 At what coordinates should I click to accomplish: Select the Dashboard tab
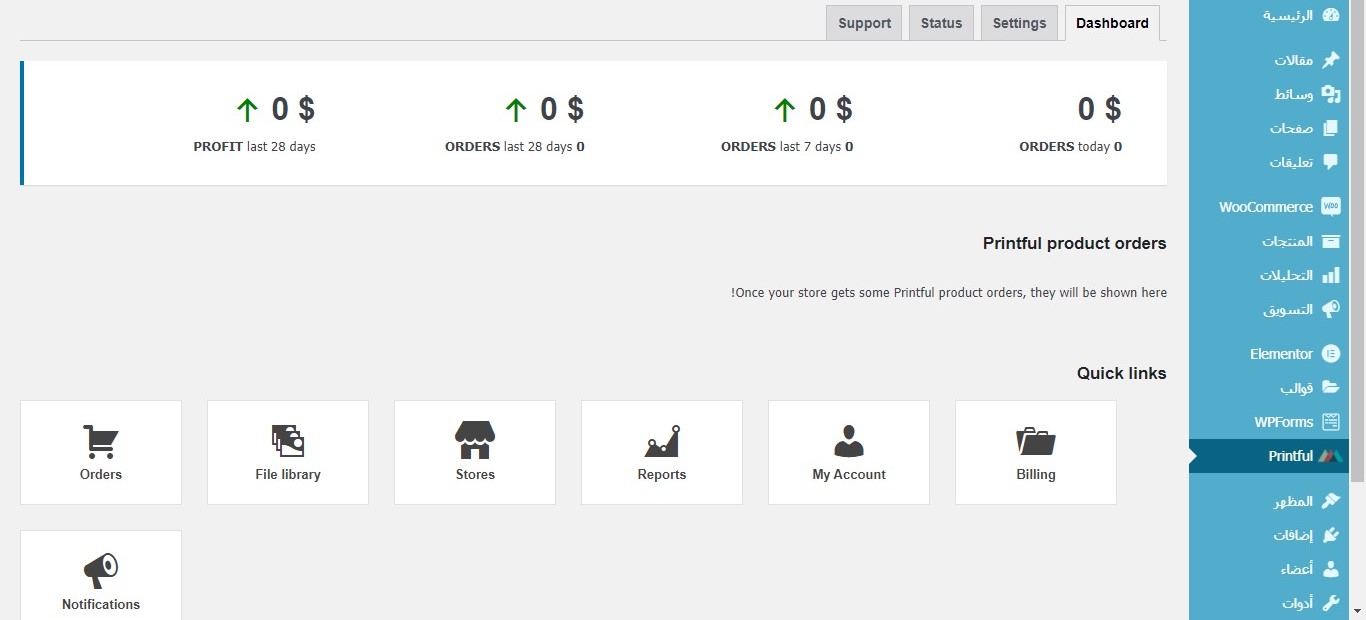[x=1112, y=23]
